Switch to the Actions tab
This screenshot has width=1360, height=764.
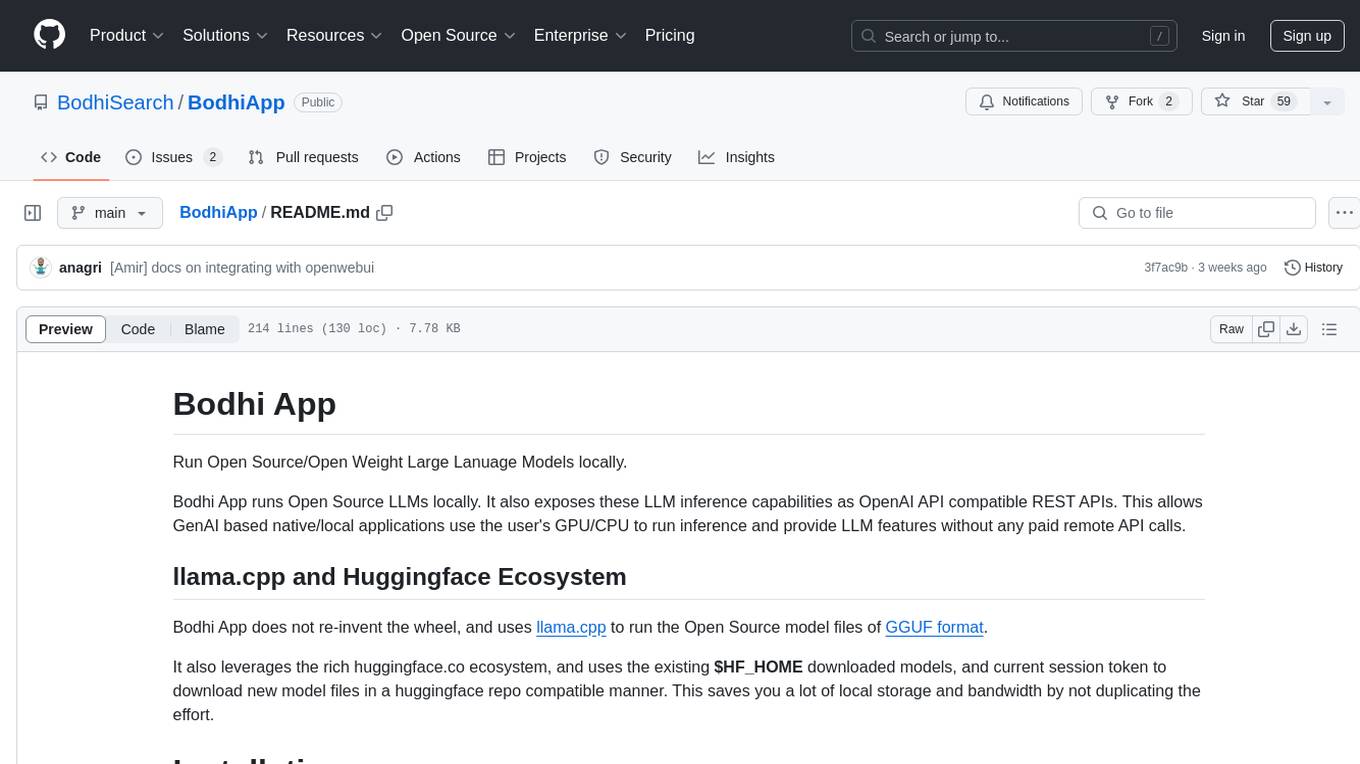pyautogui.click(x=423, y=157)
